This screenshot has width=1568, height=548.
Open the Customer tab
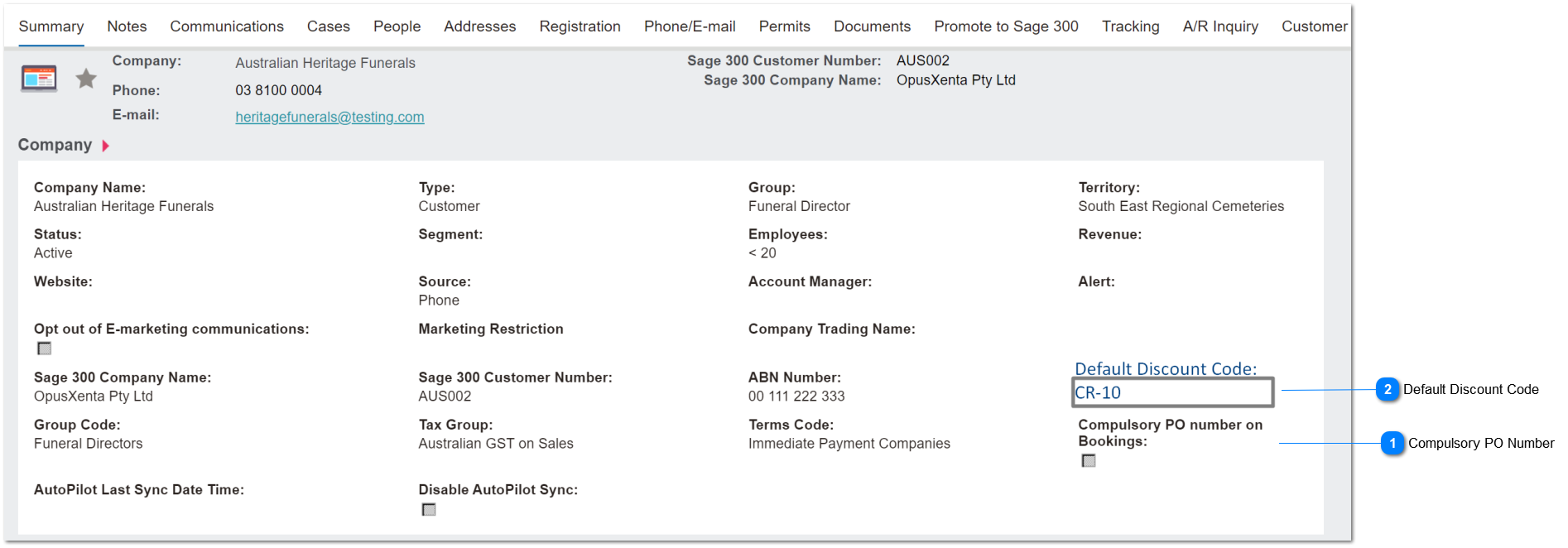coord(1314,26)
